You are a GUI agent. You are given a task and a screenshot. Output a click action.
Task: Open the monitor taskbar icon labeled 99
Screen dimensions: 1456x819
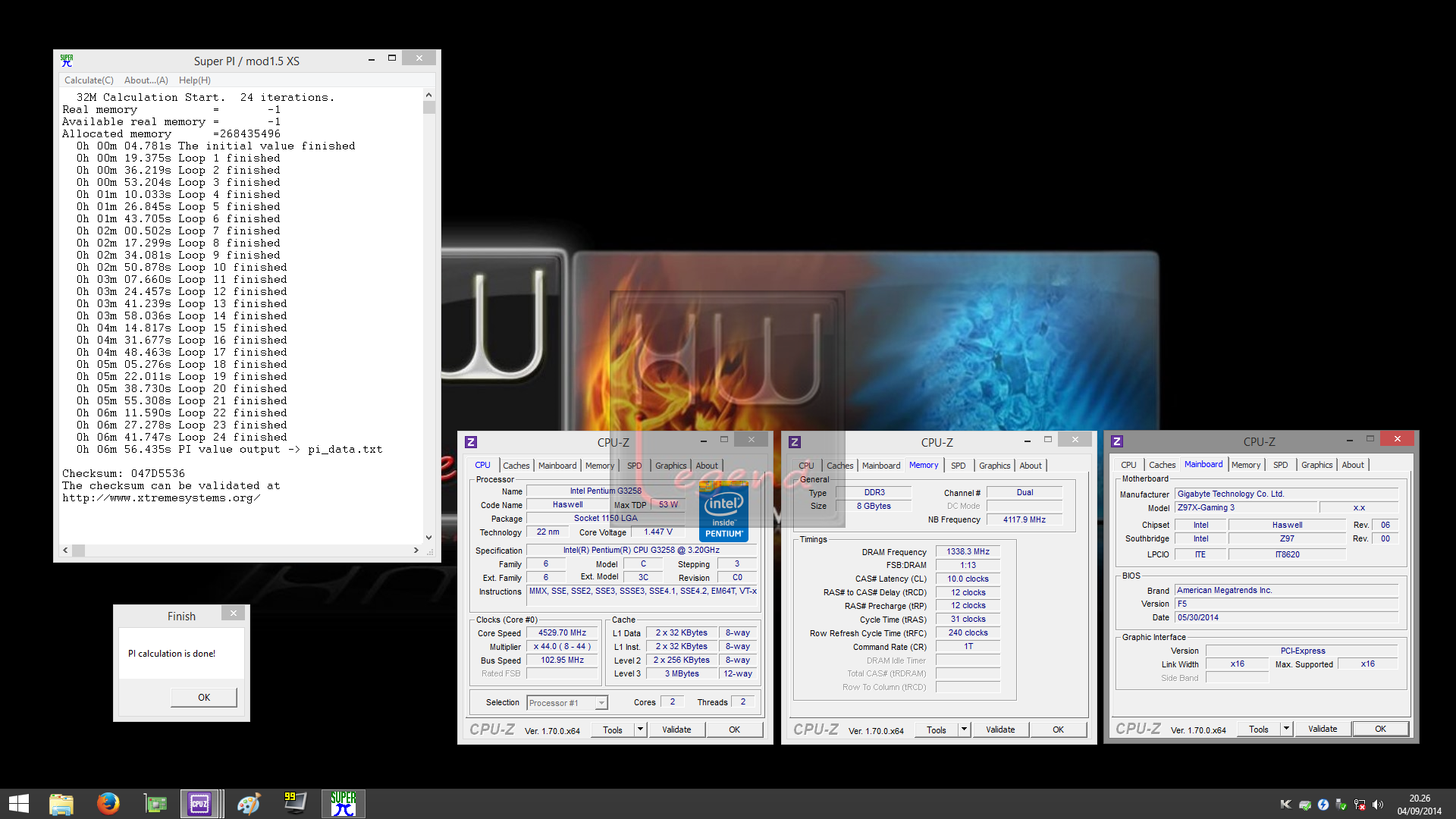click(295, 804)
